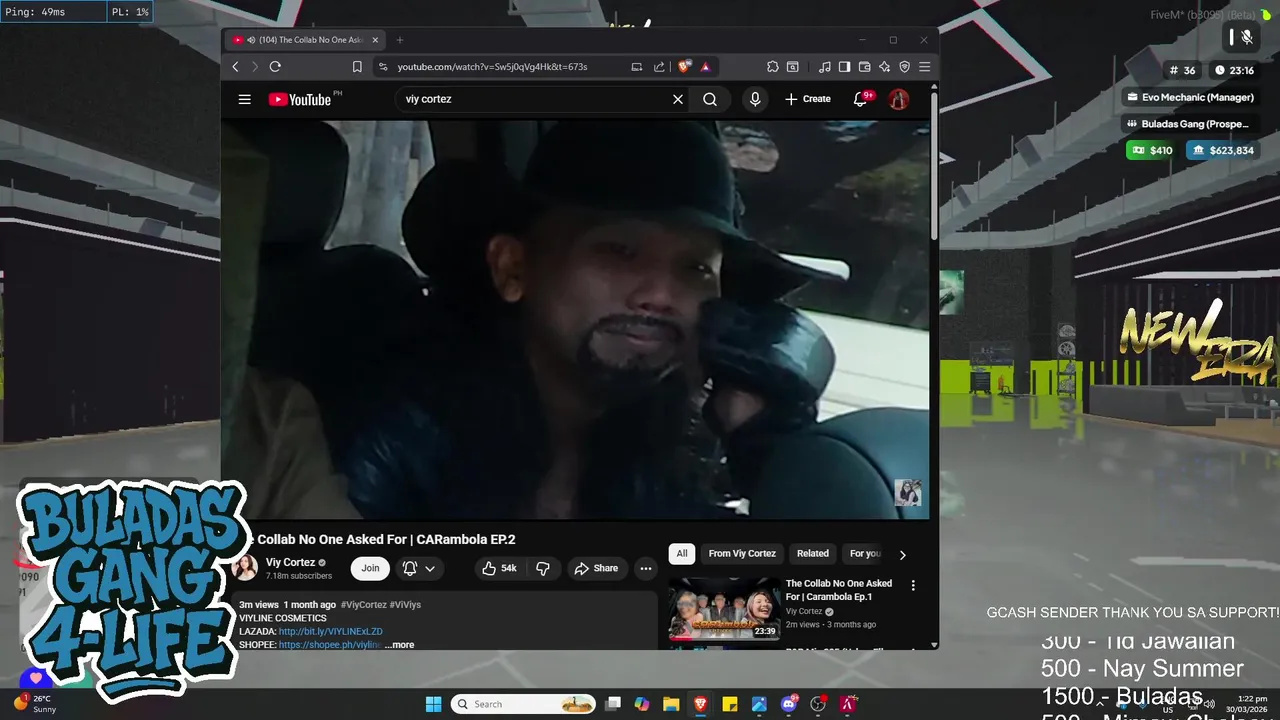This screenshot has width=1280, height=720.
Task: Mute the YouTube tab via speaker icon
Action: tap(252, 40)
